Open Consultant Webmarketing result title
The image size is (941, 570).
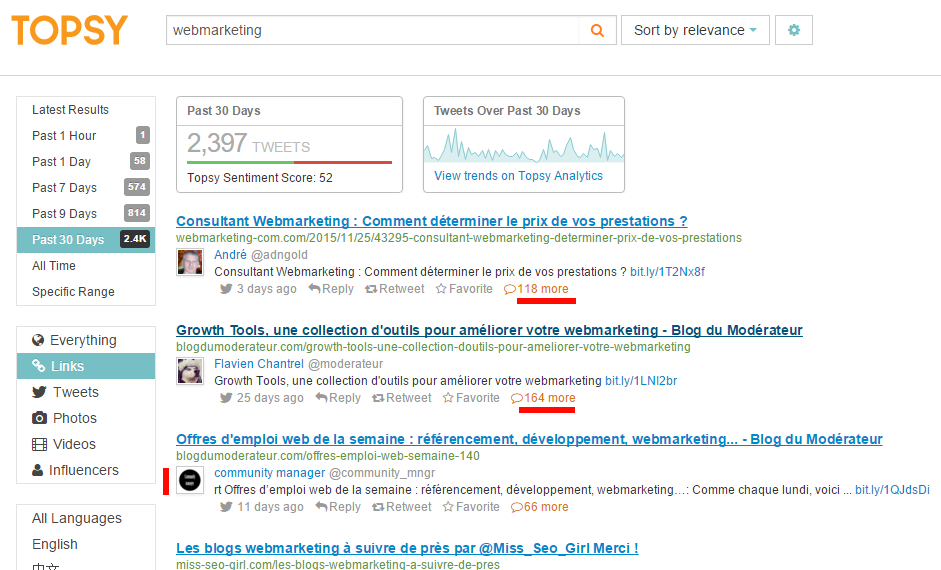(x=431, y=221)
